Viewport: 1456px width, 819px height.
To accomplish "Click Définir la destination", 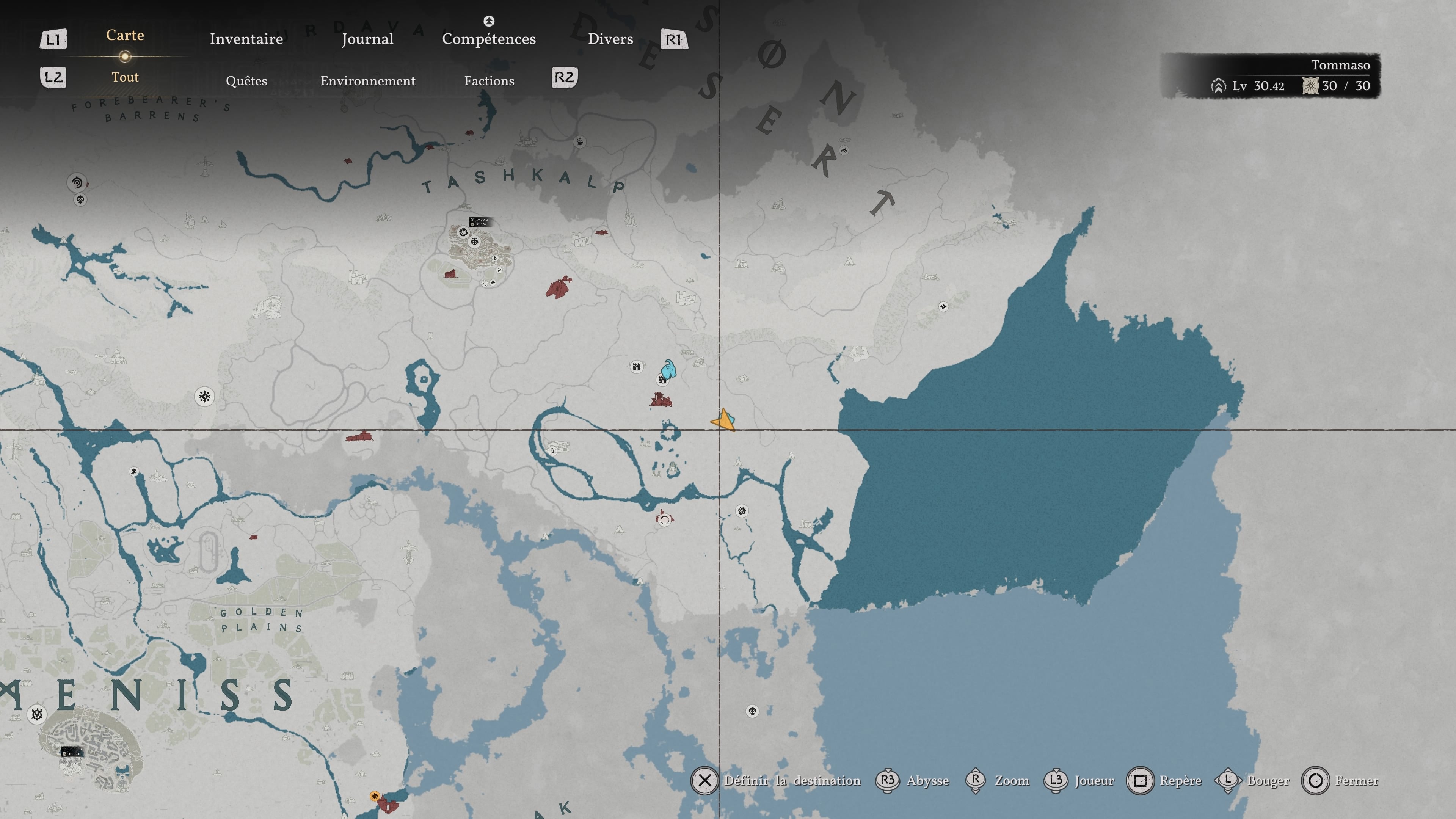I will 792,781.
